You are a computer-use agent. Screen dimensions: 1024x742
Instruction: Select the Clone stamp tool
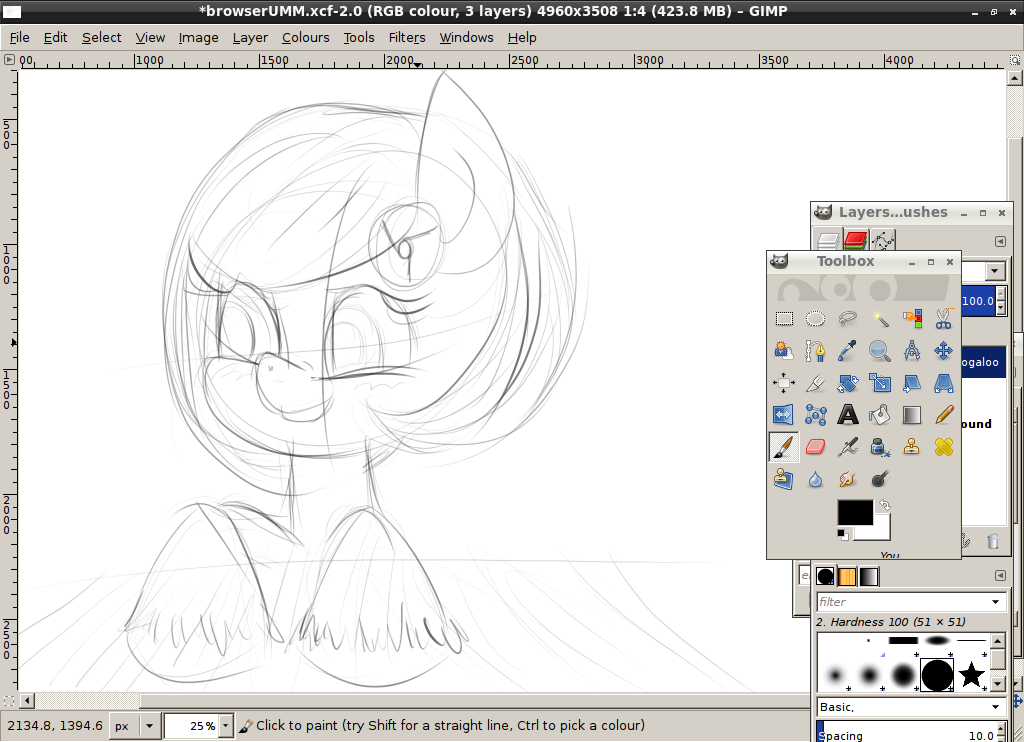(x=912, y=447)
